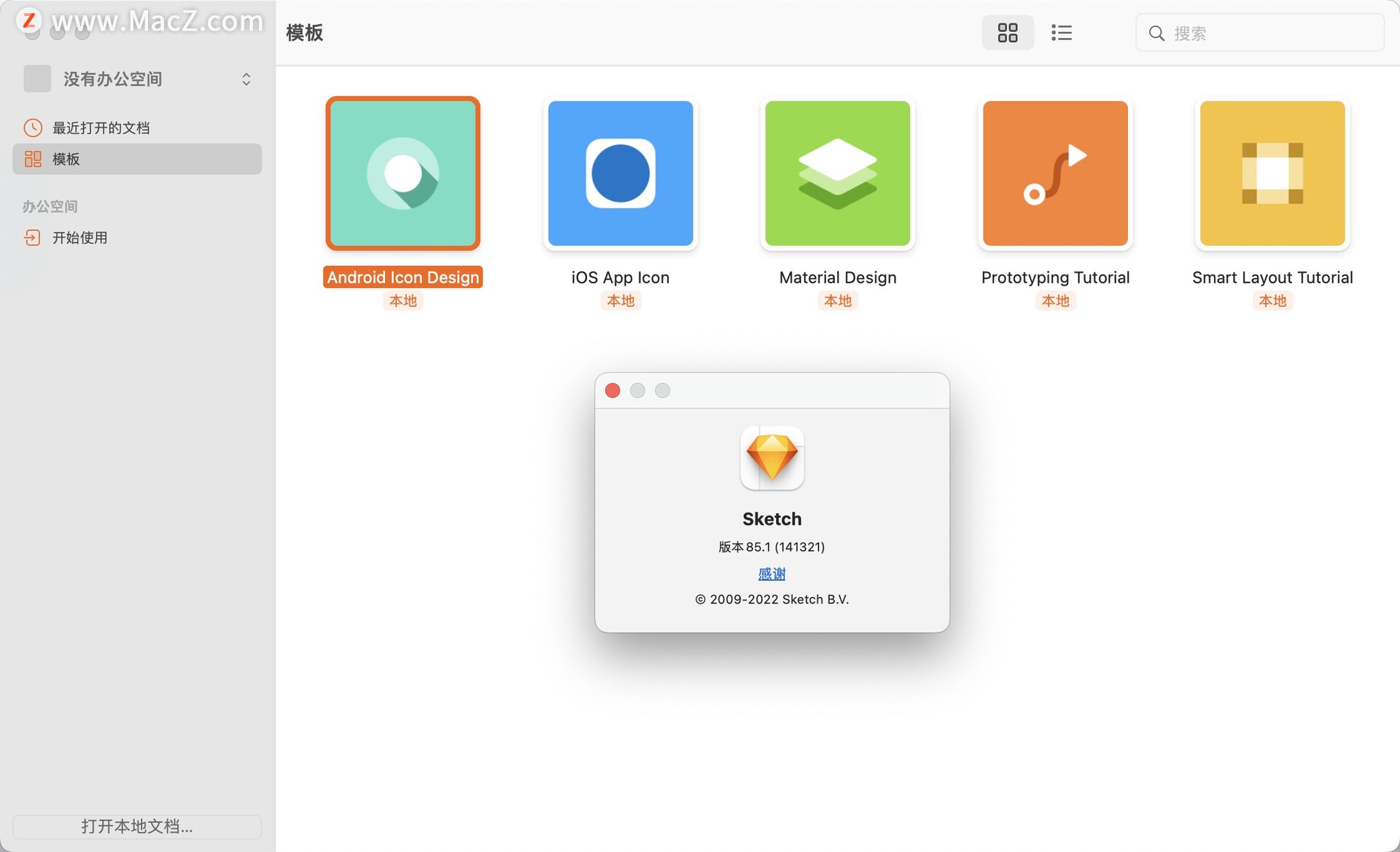Click the Sketch diamond app icon
This screenshot has width=1400, height=852.
(x=772, y=458)
